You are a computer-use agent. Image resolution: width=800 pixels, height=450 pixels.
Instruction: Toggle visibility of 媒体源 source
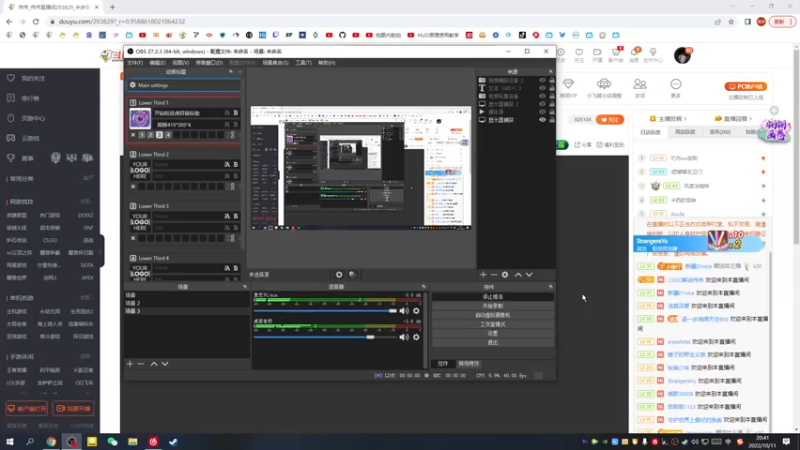tap(542, 112)
